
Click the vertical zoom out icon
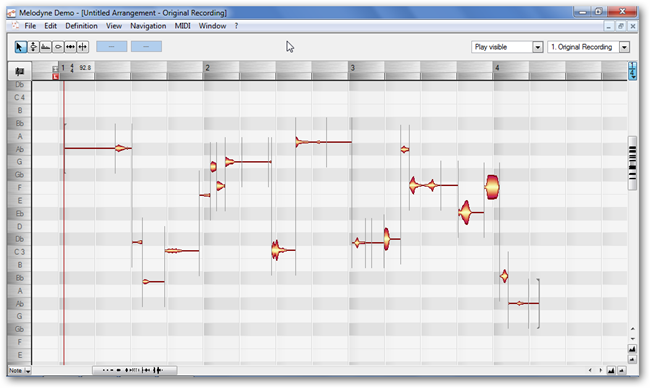(x=633, y=359)
